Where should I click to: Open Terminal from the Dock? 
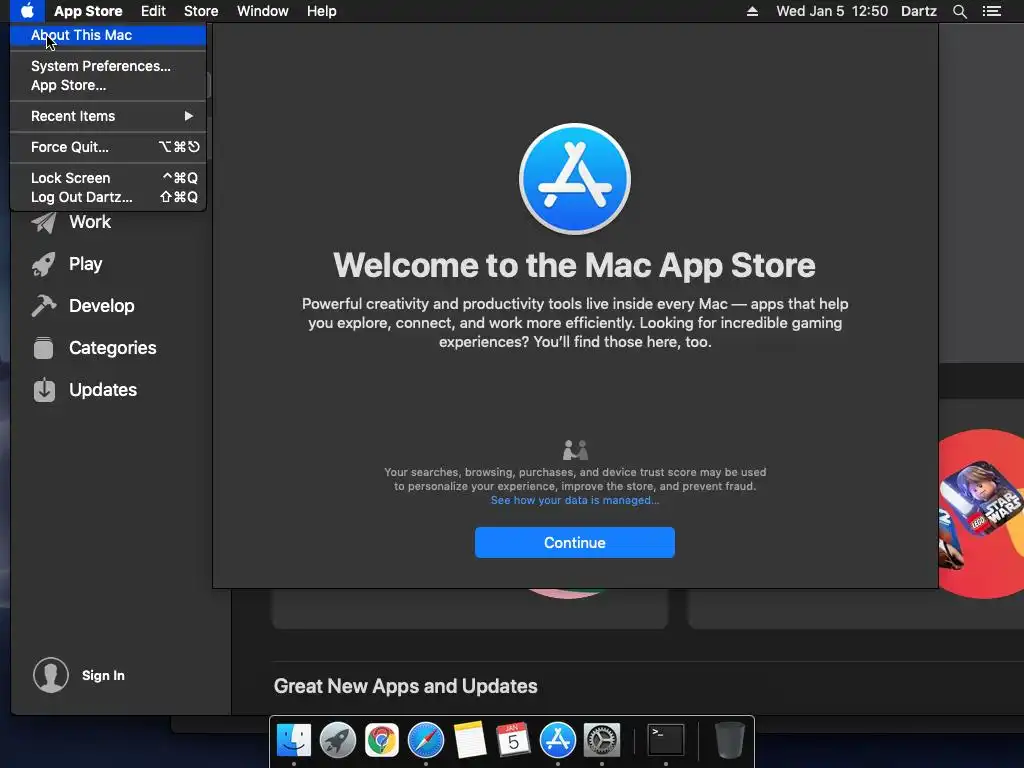[x=665, y=740]
